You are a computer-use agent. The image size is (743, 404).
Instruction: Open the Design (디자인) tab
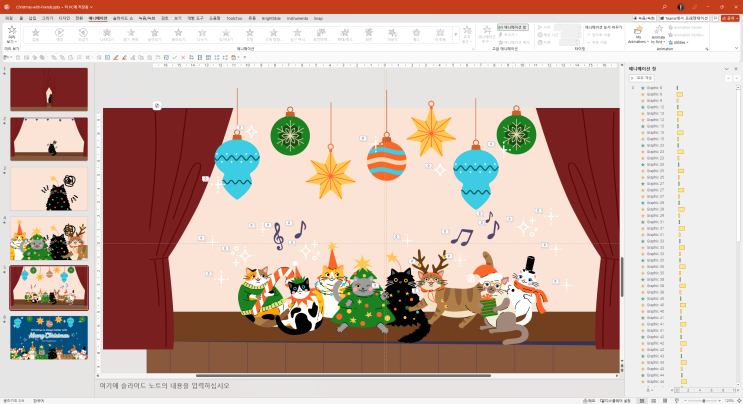click(64, 18)
